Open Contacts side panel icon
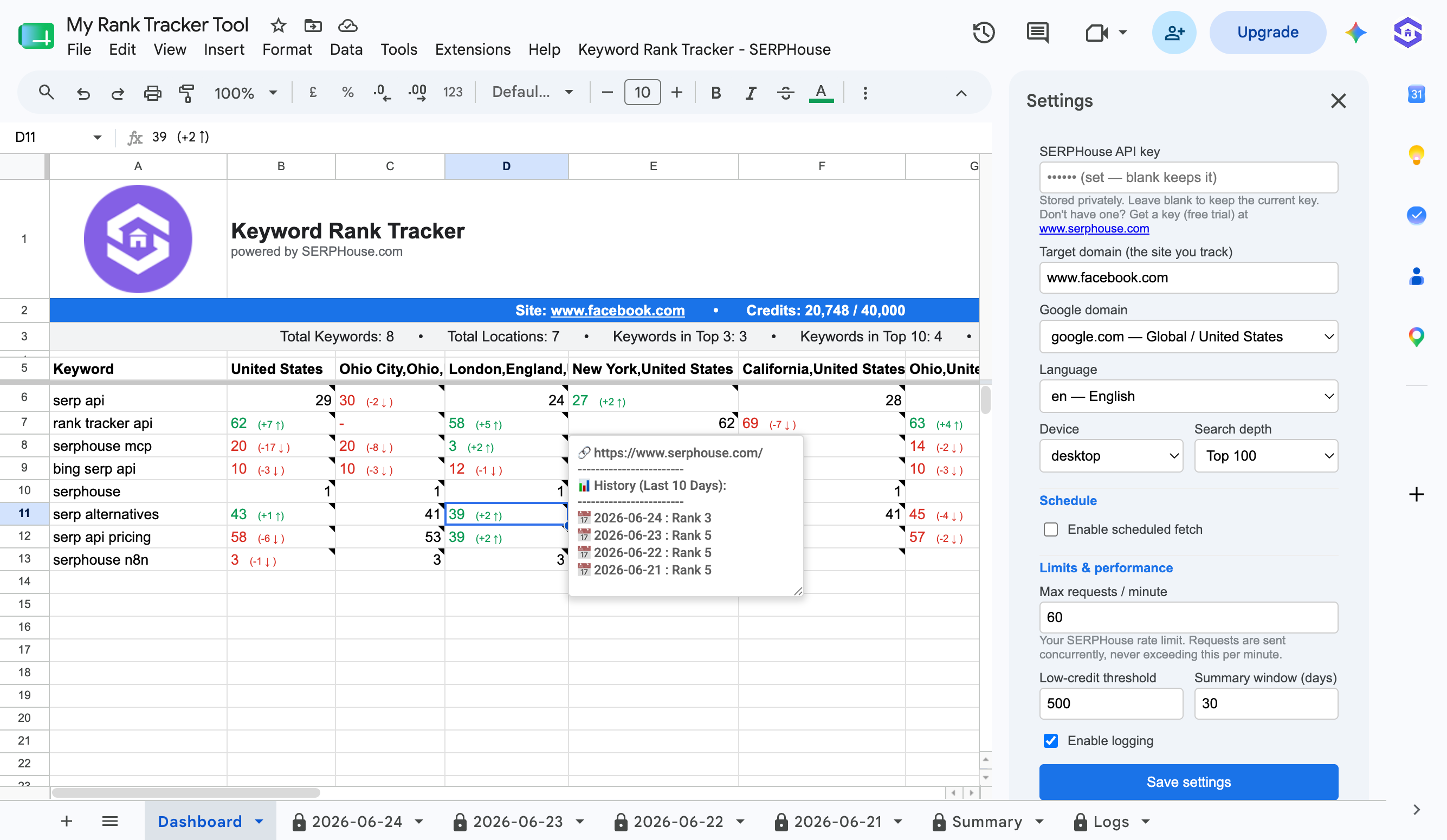 tap(1416, 276)
